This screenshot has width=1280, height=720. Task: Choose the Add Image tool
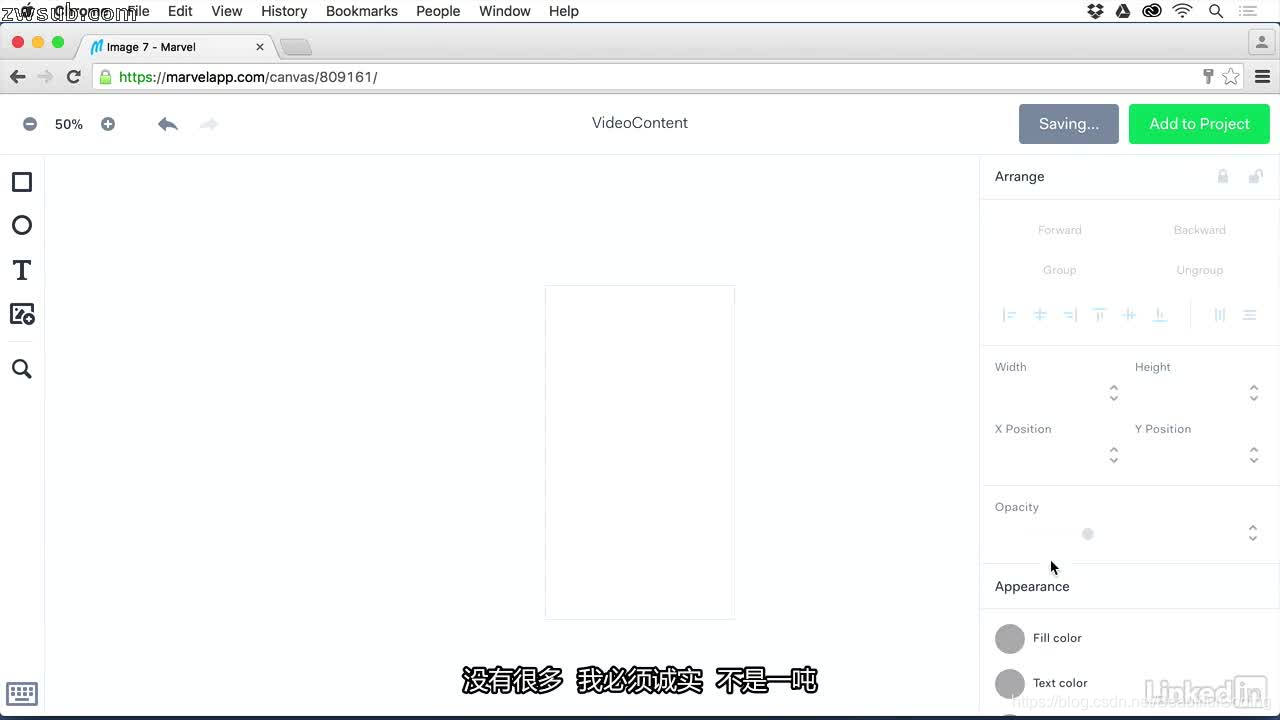click(x=22, y=314)
